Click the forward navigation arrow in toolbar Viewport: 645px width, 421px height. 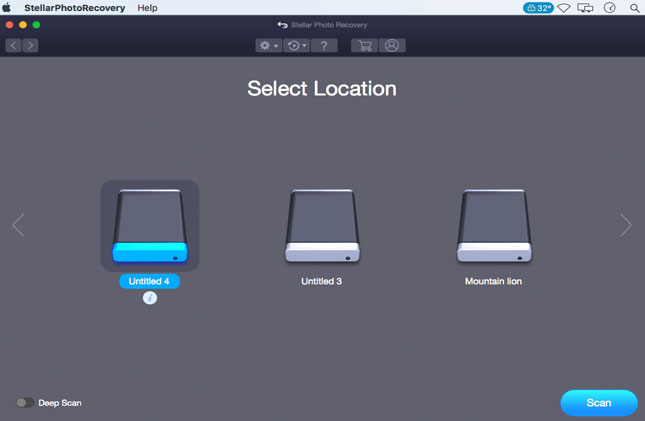pos(30,45)
